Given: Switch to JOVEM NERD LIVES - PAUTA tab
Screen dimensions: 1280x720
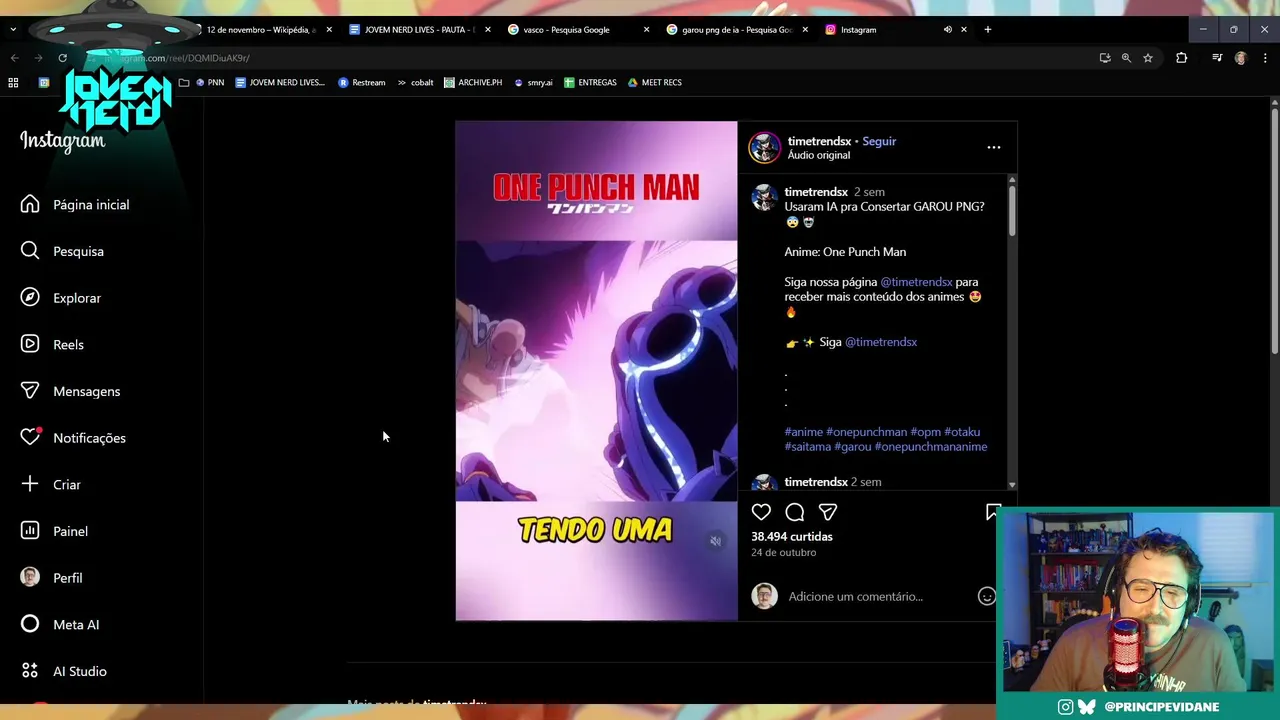Looking at the screenshot, I should [420, 30].
